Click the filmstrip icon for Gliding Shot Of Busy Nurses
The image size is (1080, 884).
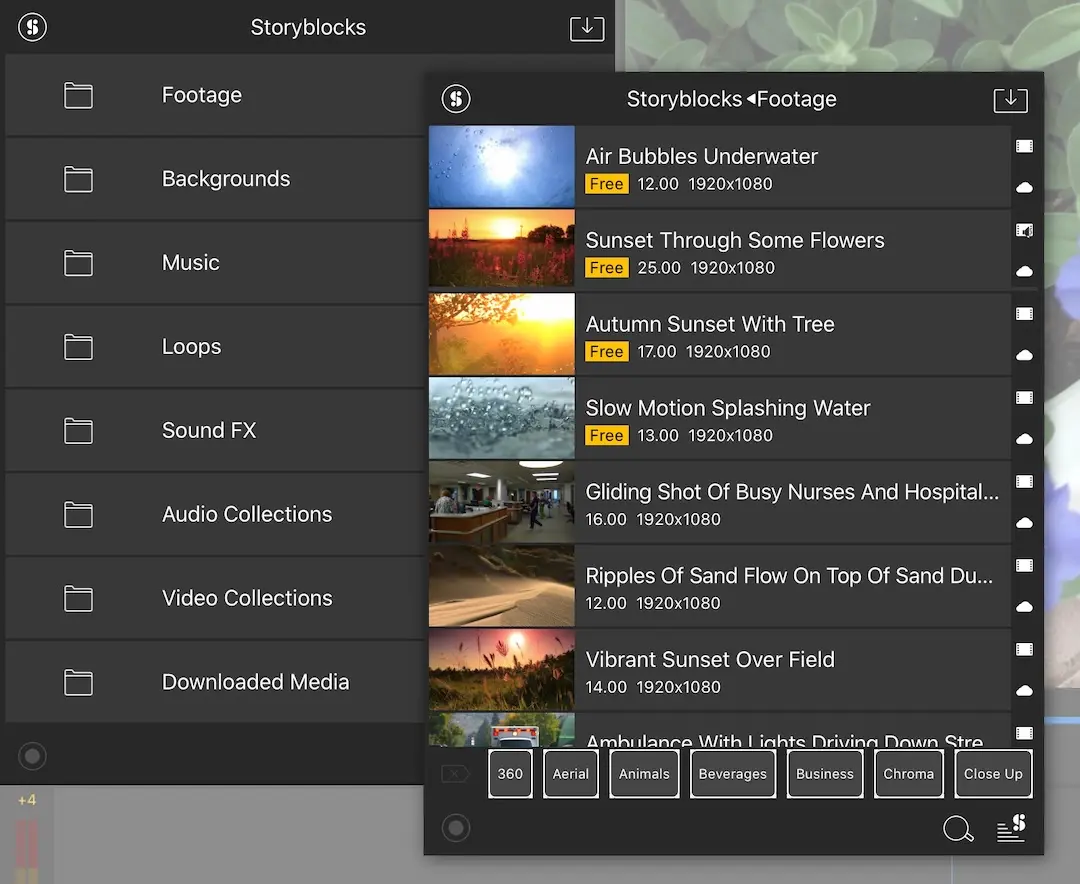coord(1024,481)
